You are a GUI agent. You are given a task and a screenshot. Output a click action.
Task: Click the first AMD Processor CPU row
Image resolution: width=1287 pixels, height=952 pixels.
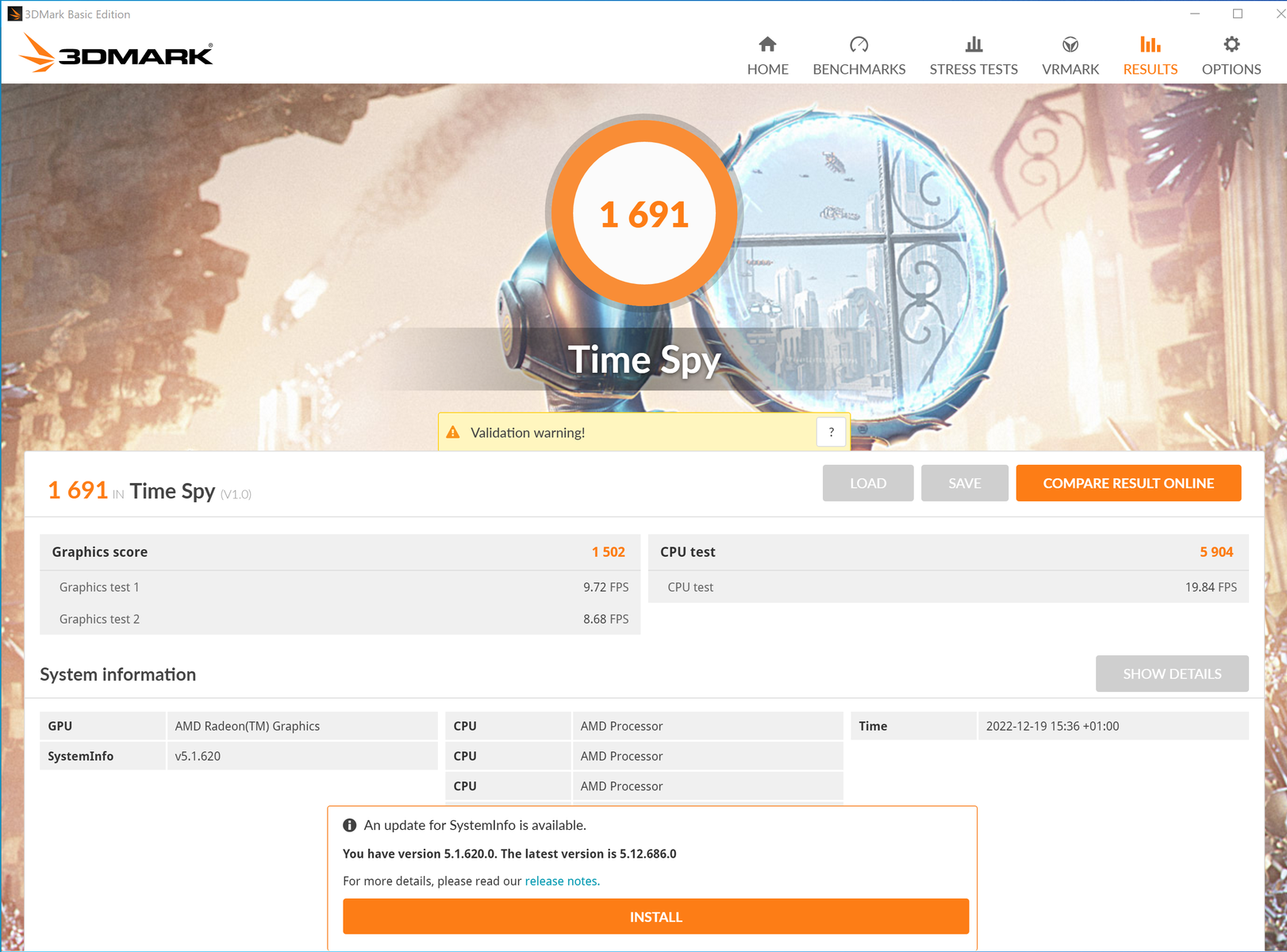(644, 726)
